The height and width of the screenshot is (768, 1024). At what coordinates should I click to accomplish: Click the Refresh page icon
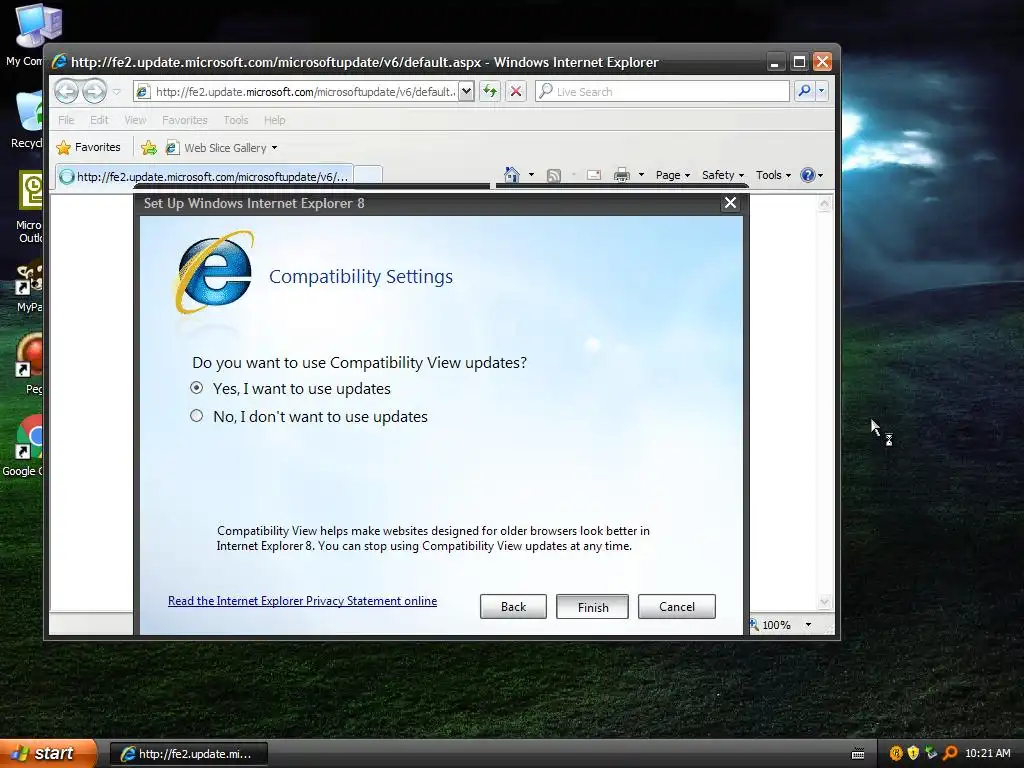(490, 91)
